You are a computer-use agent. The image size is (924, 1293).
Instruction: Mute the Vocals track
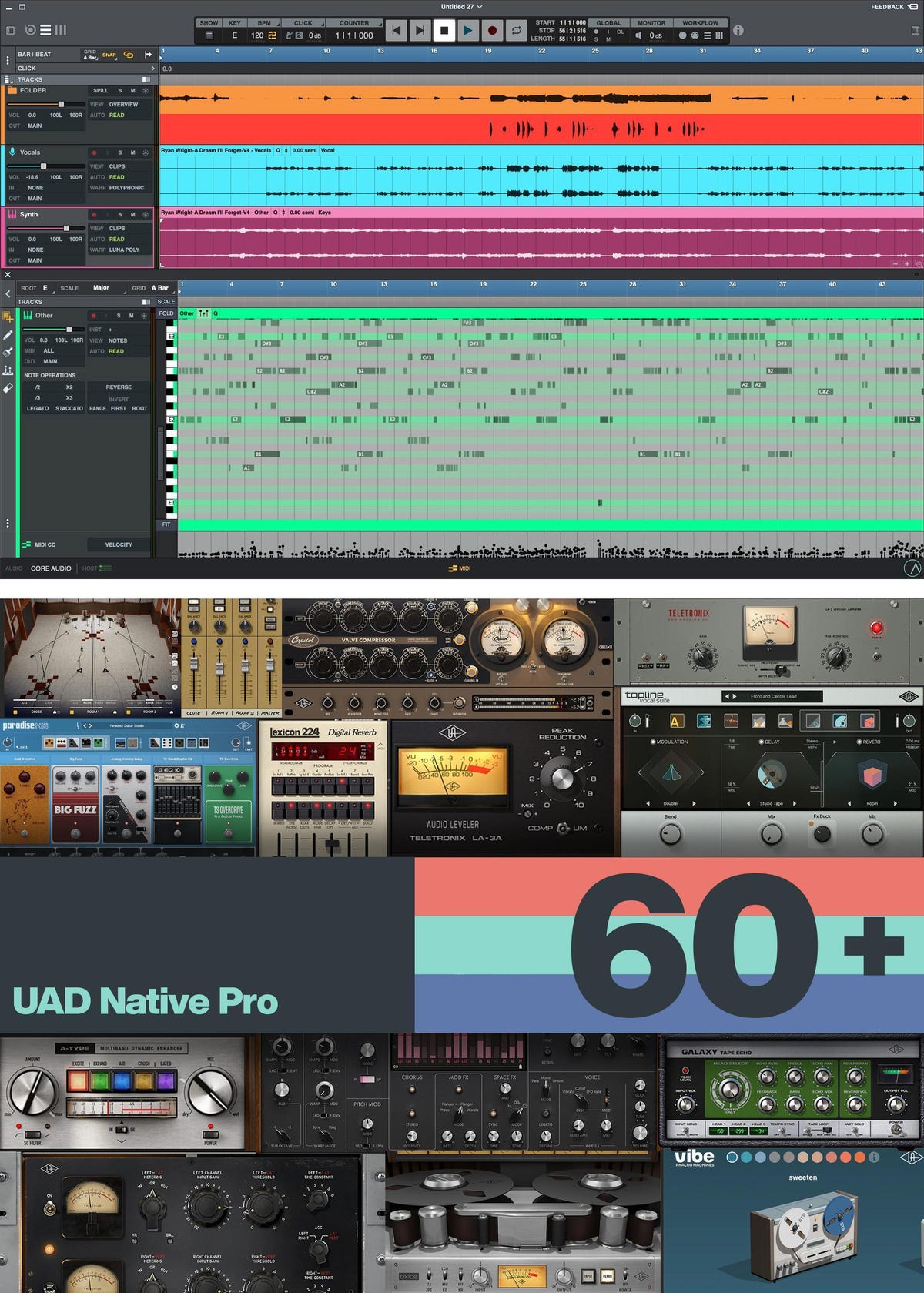point(132,152)
